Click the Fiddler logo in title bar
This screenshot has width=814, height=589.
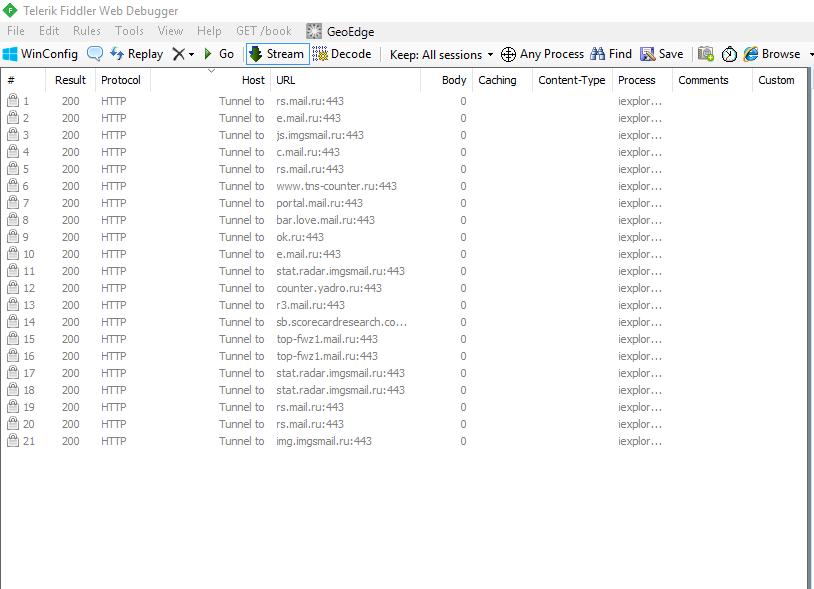click(x=10, y=10)
